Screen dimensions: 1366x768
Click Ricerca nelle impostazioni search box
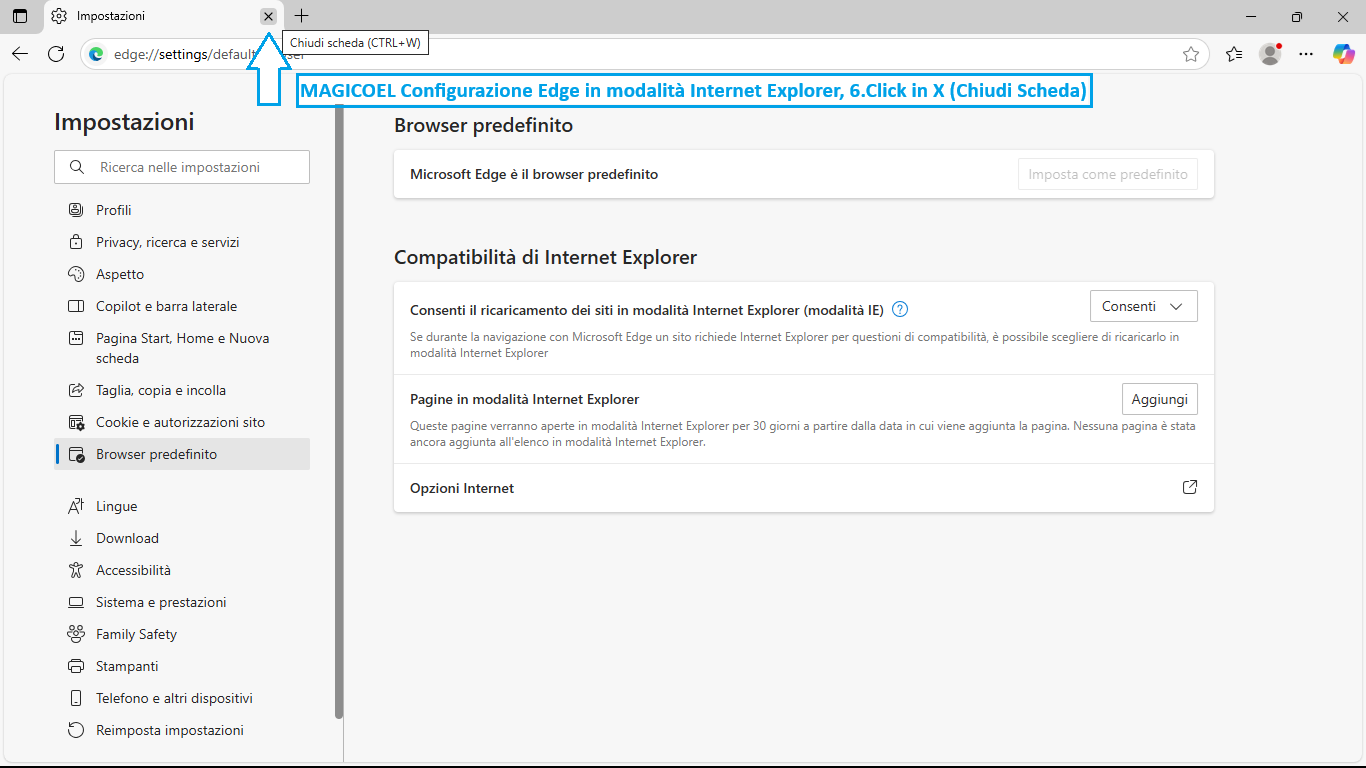click(x=182, y=167)
